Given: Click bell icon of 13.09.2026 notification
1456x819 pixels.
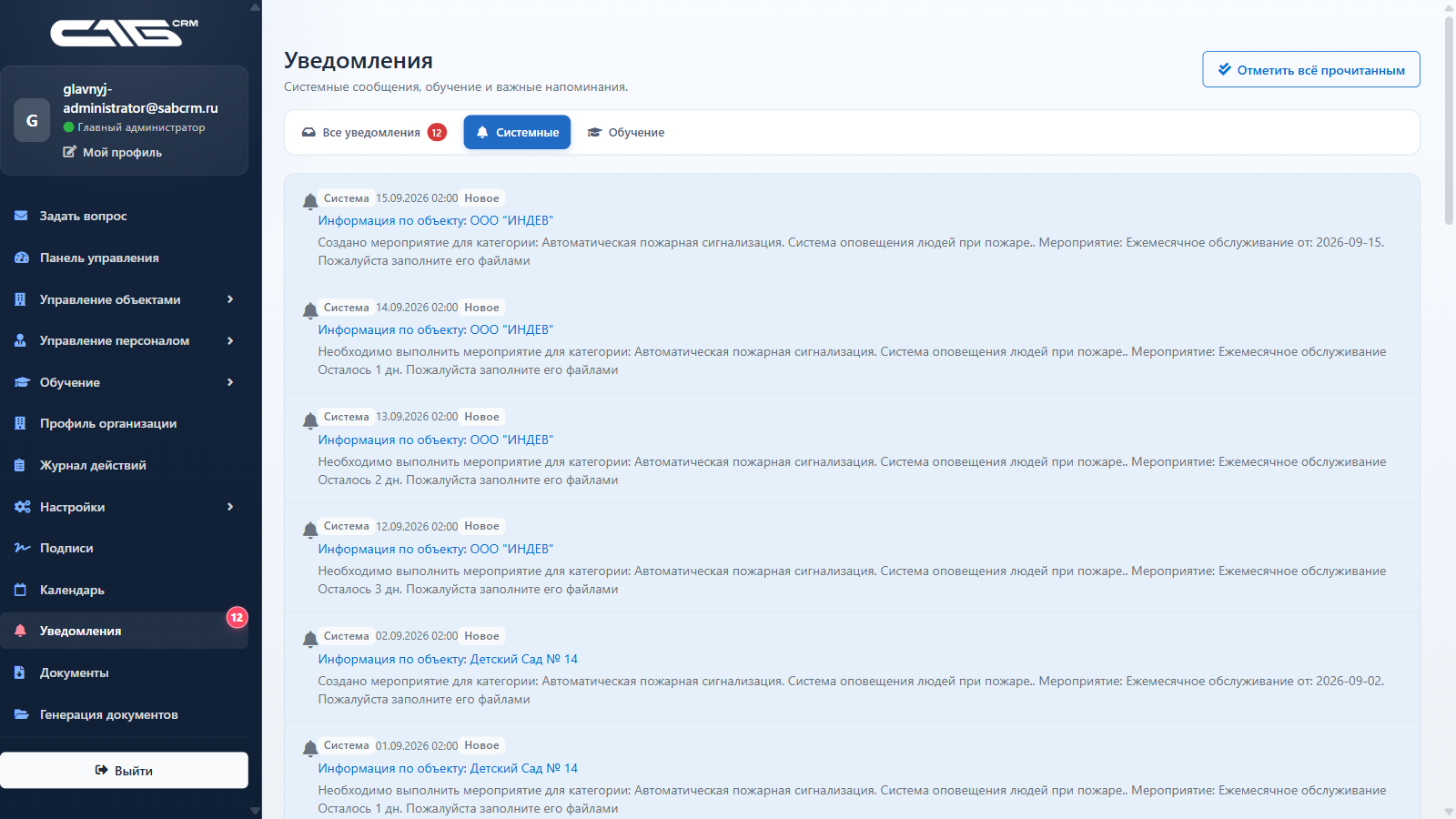Looking at the screenshot, I should click(x=310, y=420).
